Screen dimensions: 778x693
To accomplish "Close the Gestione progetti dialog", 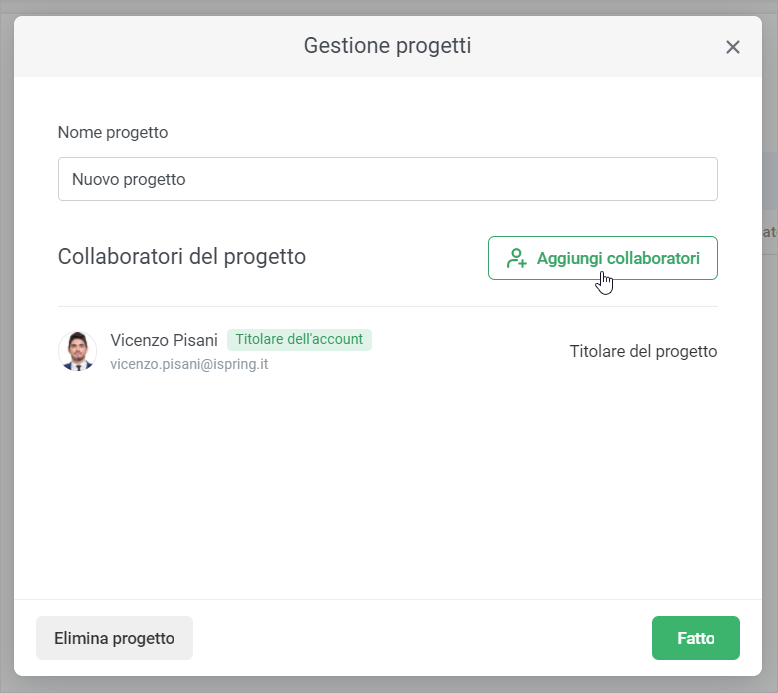I will click(733, 47).
